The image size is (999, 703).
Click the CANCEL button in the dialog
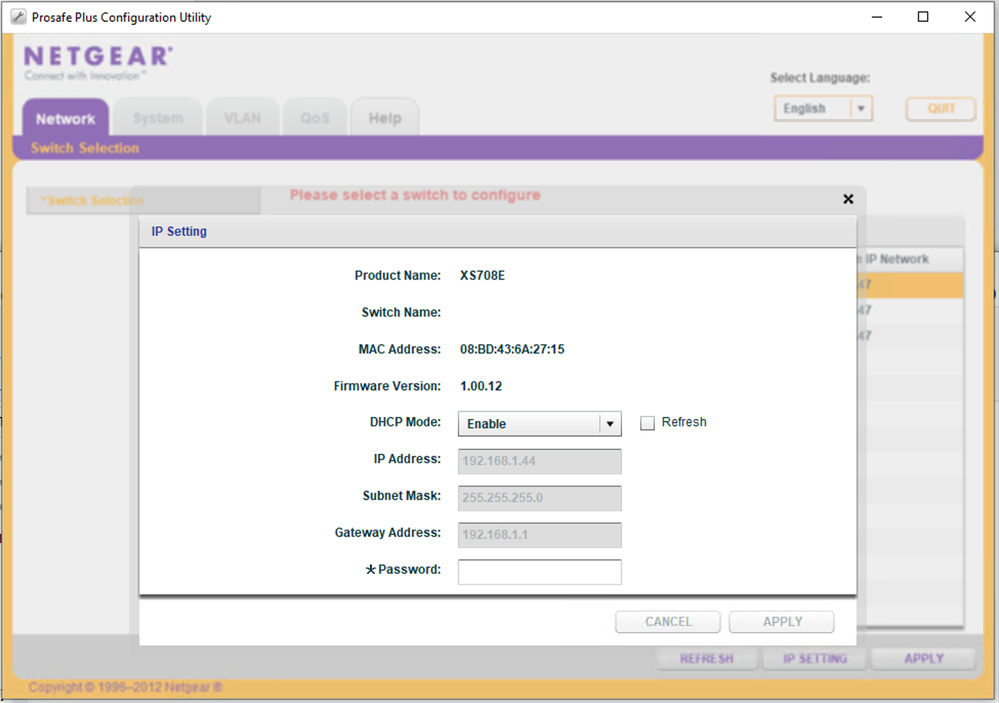click(x=668, y=621)
